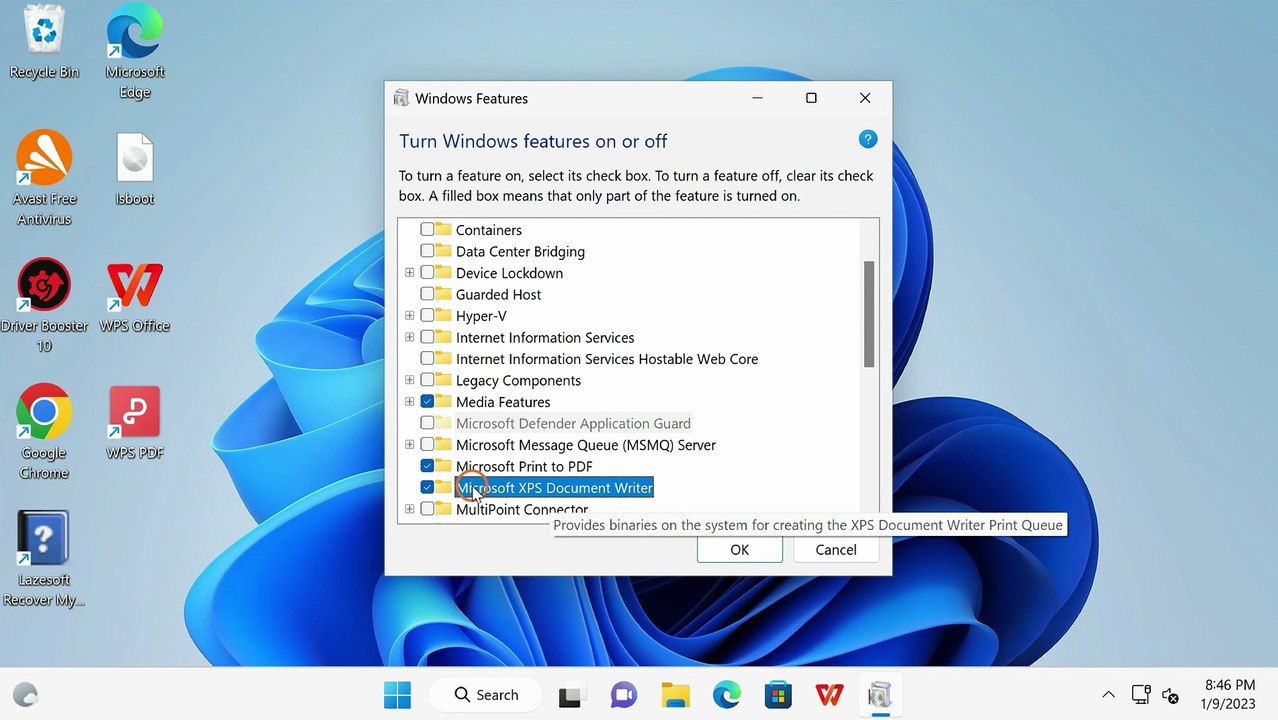This screenshot has width=1278, height=720.
Task: Select Google Chrome desktop shortcut
Action: coord(44,432)
